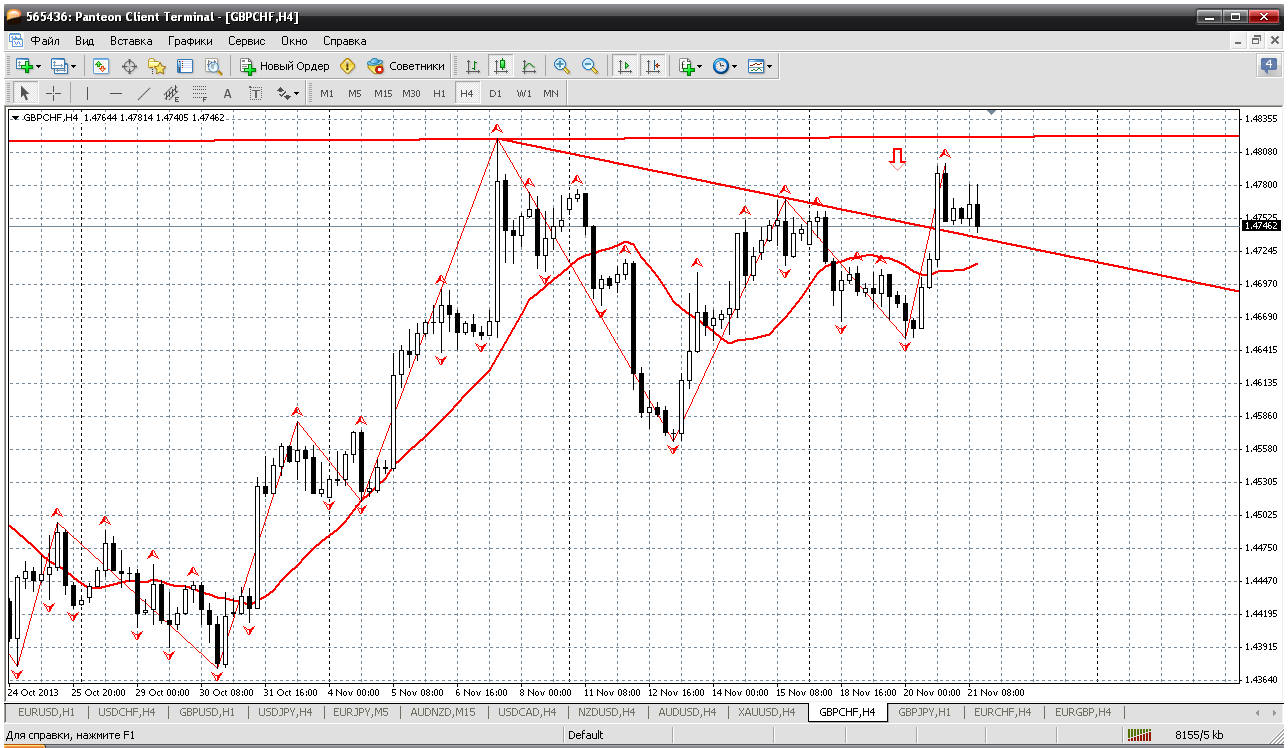Select the Fibonacci retracement tool
1288x748 pixels.
[199, 93]
